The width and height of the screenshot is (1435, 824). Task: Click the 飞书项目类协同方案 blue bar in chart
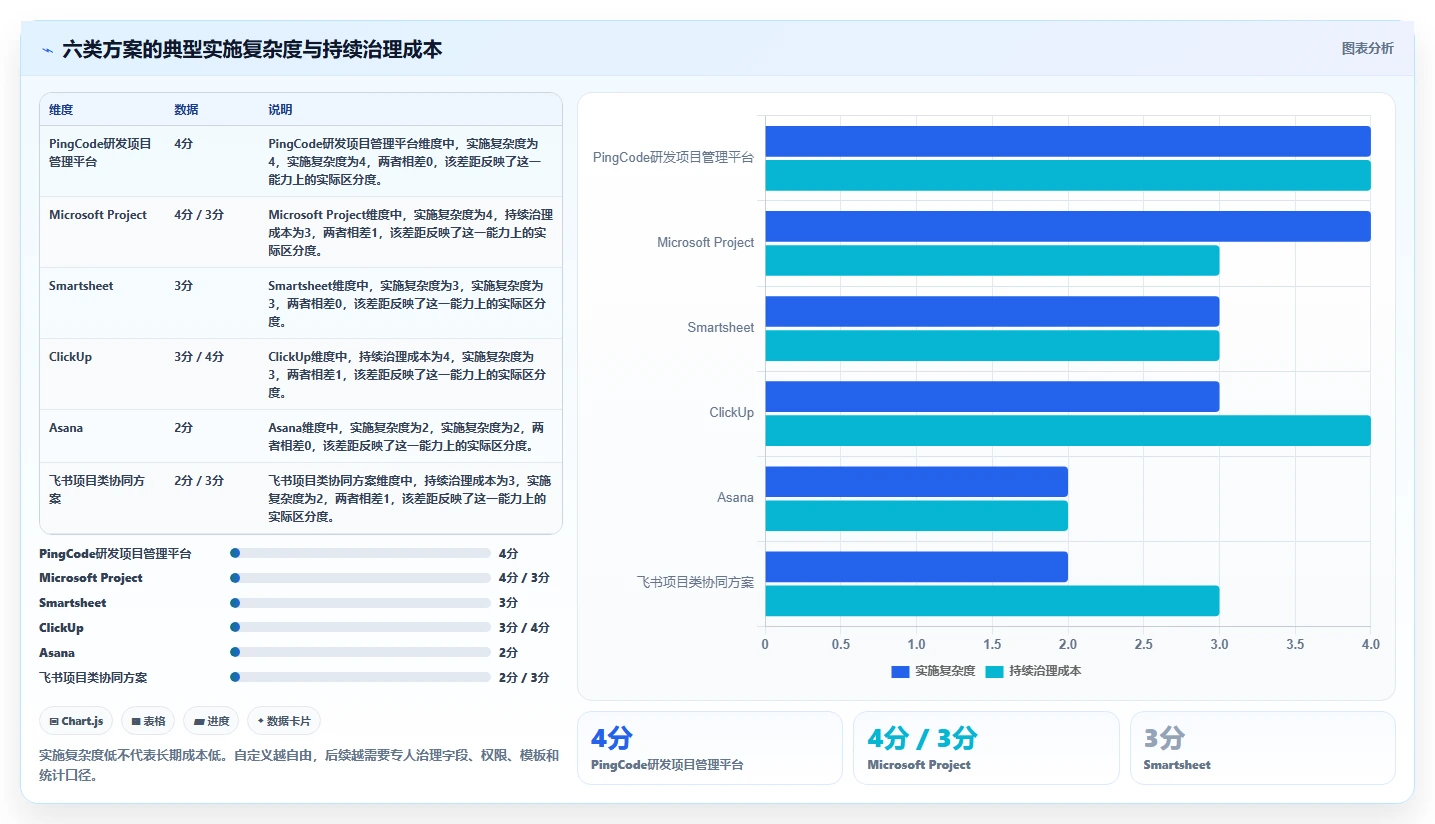coord(917,566)
